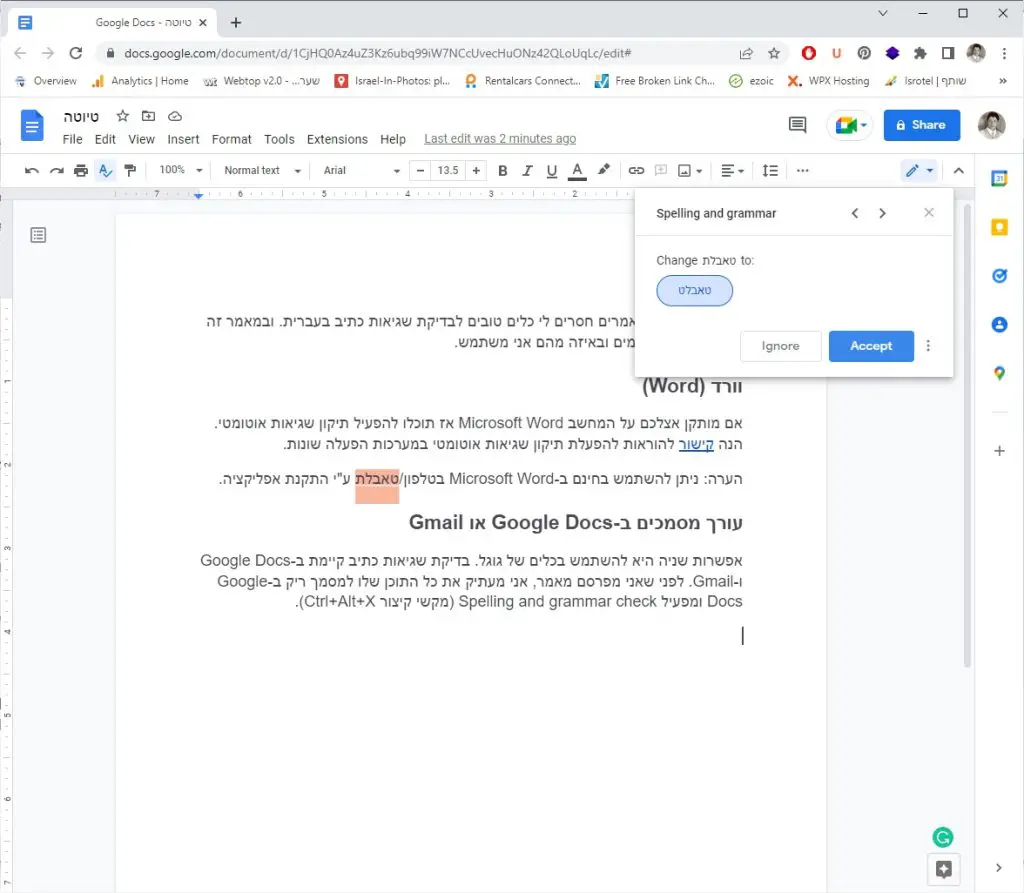Open Google Tasks in the side panel
The height and width of the screenshot is (893, 1024).
tap(999, 275)
